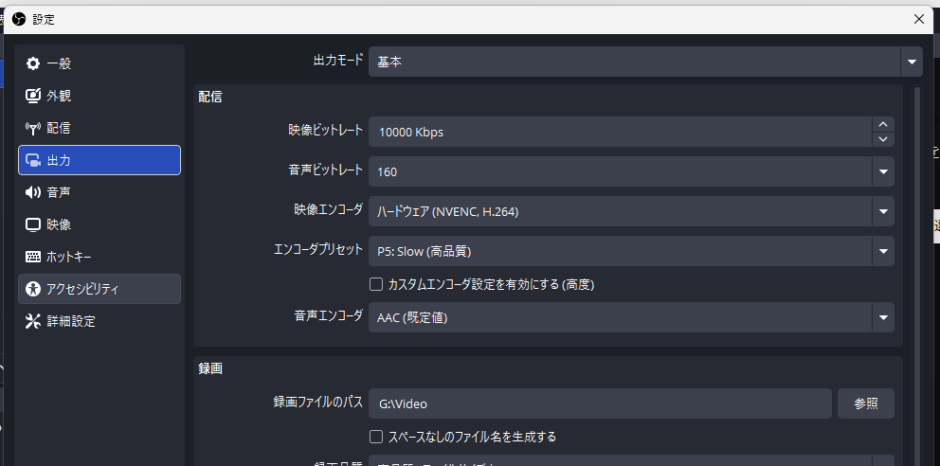Select the アクセシビリティ settings page
Screen dimensions: 940x466
[100, 289]
